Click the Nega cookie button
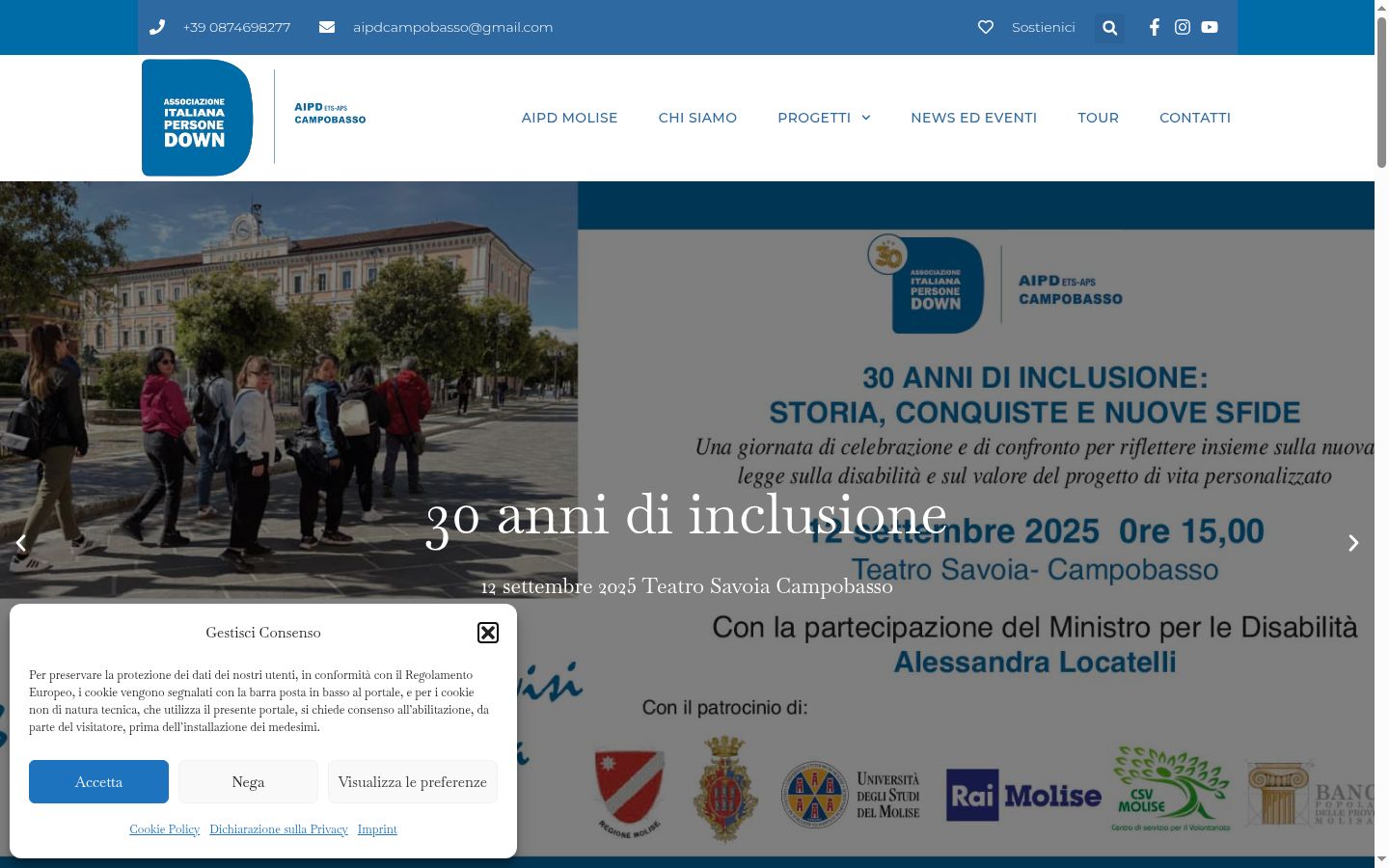This screenshot has height=868, width=1389. [x=248, y=781]
